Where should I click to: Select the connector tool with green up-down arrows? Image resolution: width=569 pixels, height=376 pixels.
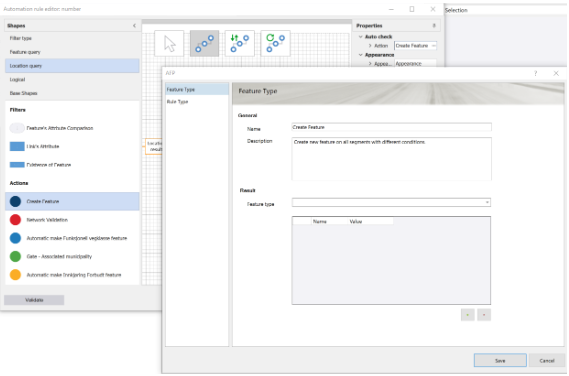tap(240, 44)
